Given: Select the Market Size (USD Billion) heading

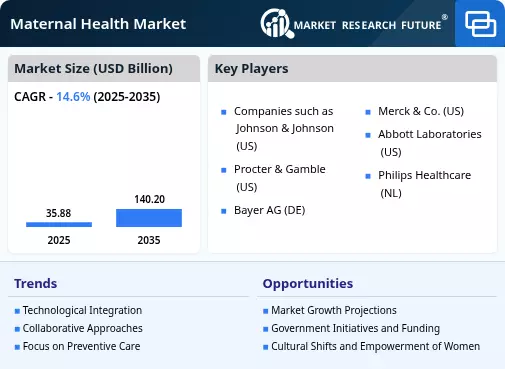Looking at the screenshot, I should coord(93,69).
